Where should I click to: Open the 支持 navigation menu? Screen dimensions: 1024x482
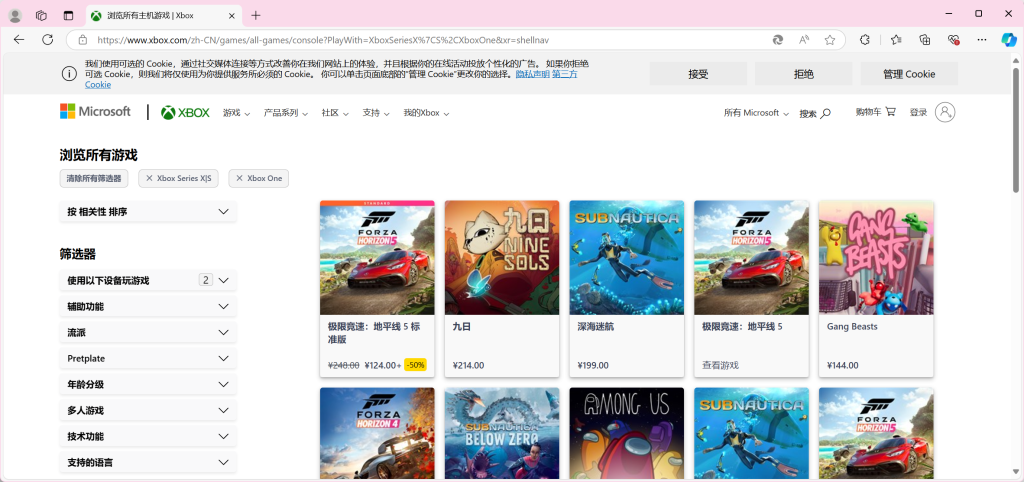pos(376,113)
